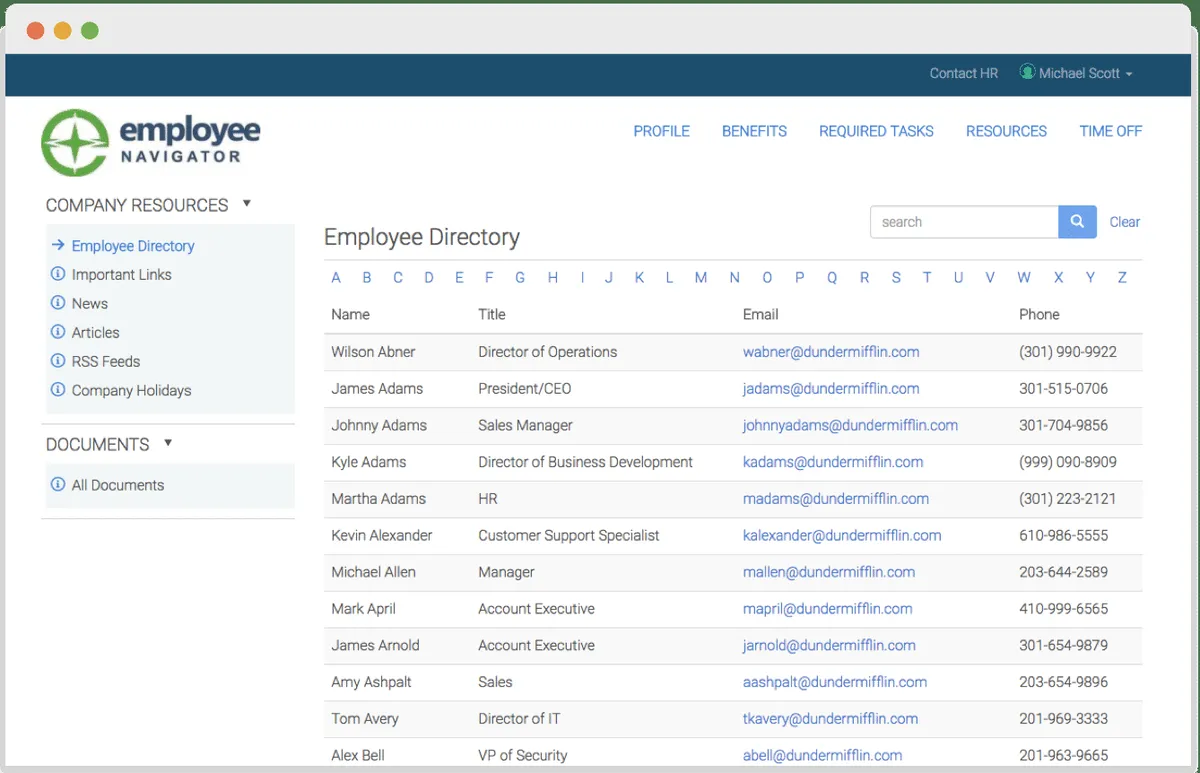This screenshot has height=773, width=1200.
Task: Click the info icon next to Articles
Action: pos(57,332)
